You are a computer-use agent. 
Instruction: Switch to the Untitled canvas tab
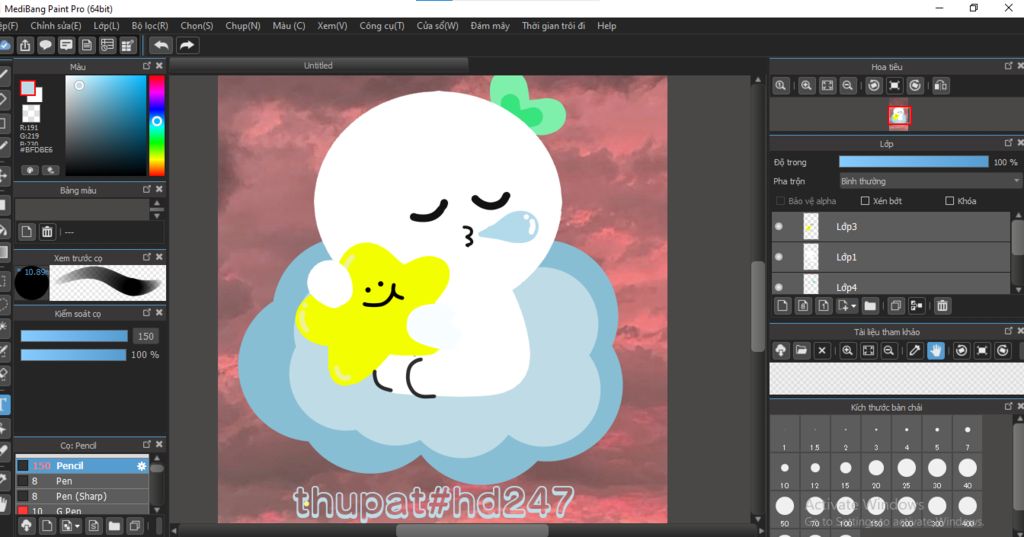318,65
